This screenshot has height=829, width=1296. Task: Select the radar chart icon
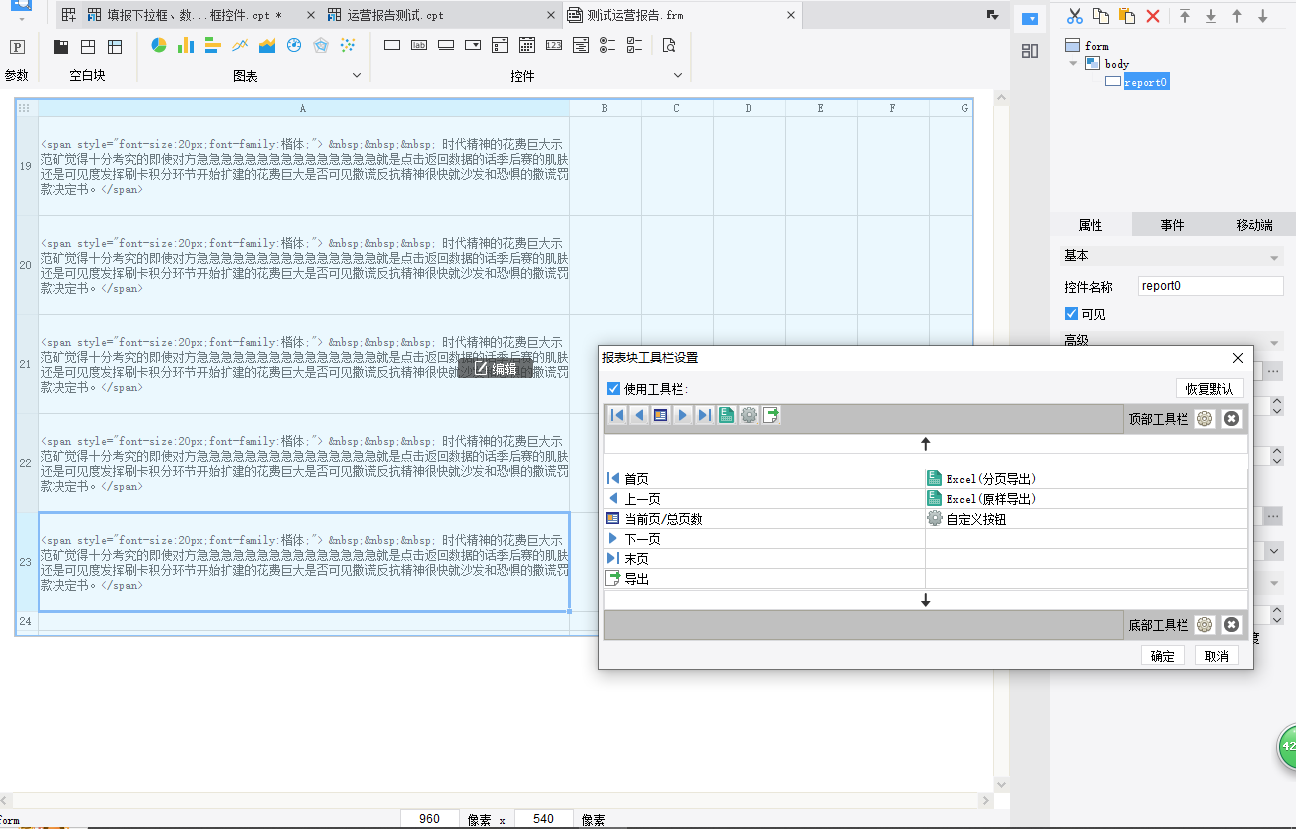[x=321, y=46]
